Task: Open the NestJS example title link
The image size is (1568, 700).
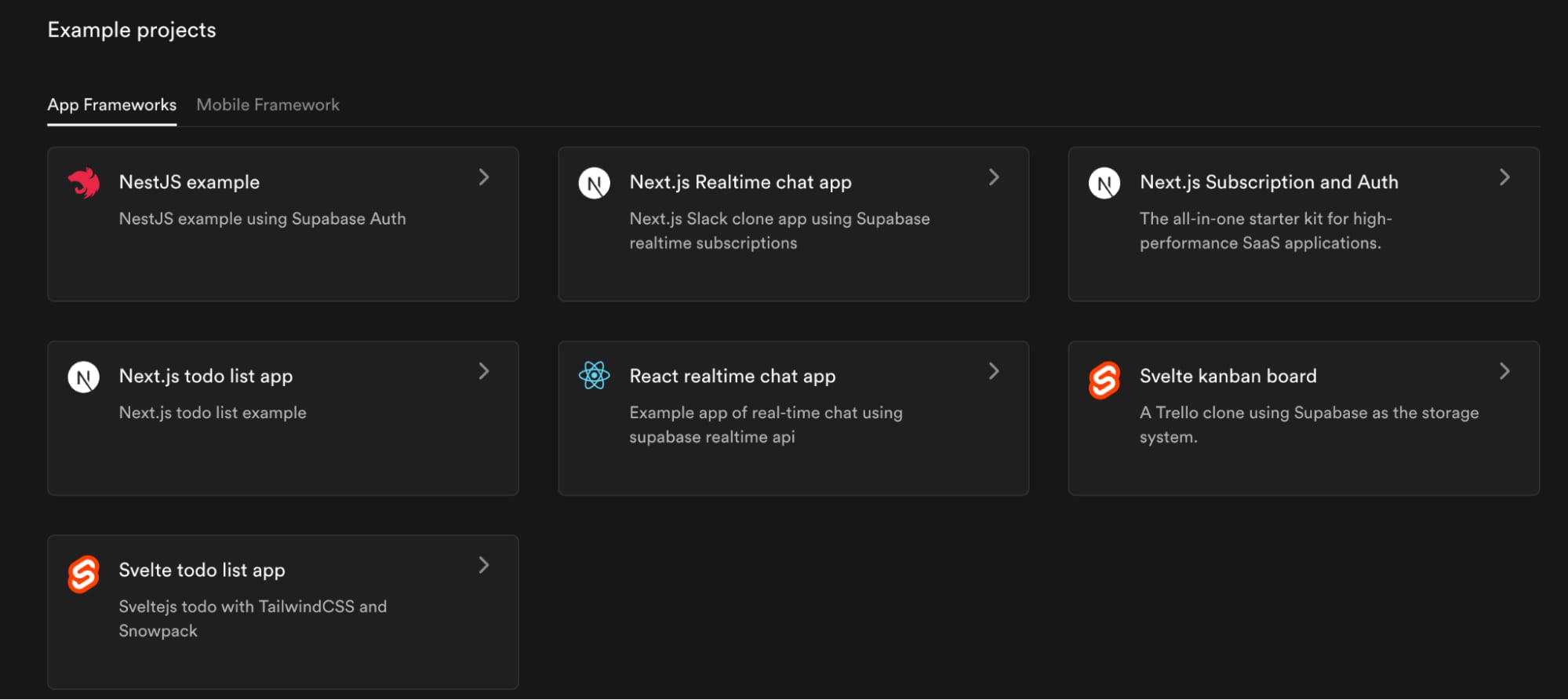Action: (189, 182)
